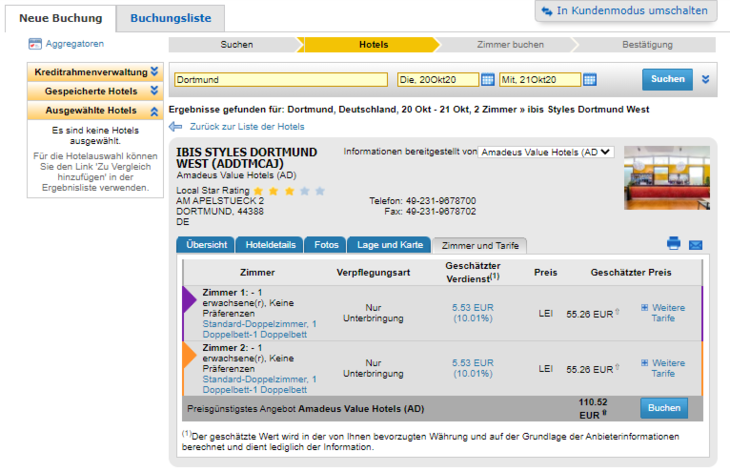
Task: Click total price 110.52 EUR
Action: (593, 408)
